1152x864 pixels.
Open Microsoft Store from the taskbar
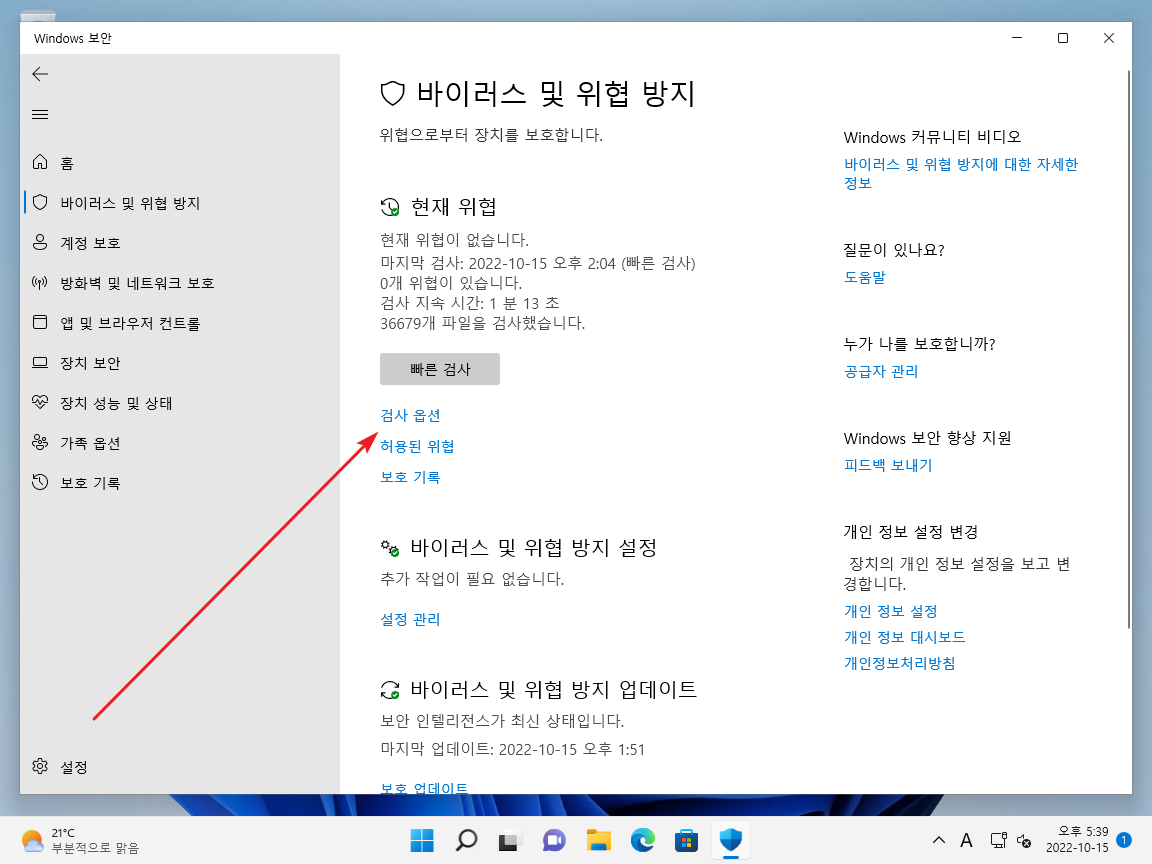(686, 840)
